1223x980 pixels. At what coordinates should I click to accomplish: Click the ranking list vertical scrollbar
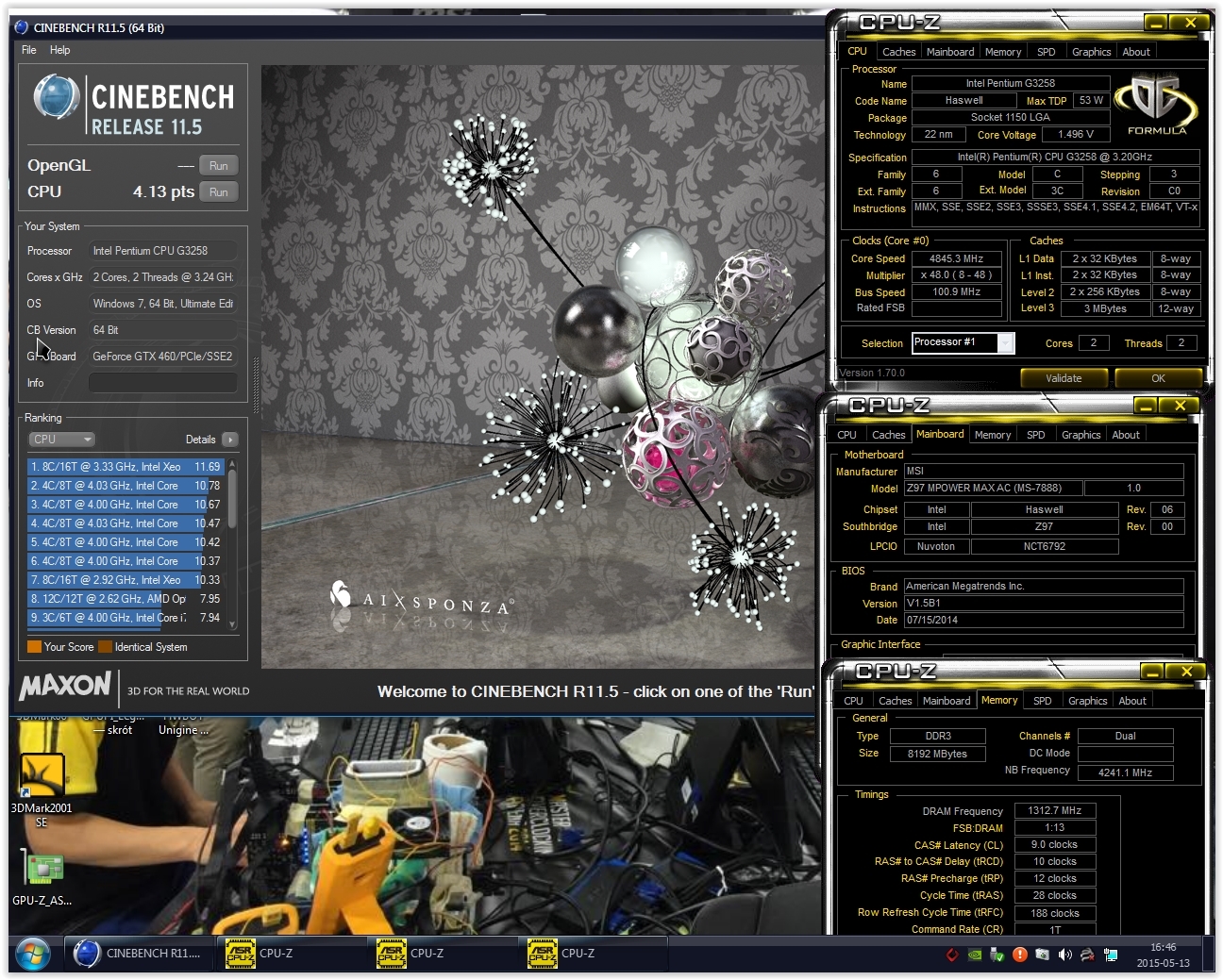232,545
